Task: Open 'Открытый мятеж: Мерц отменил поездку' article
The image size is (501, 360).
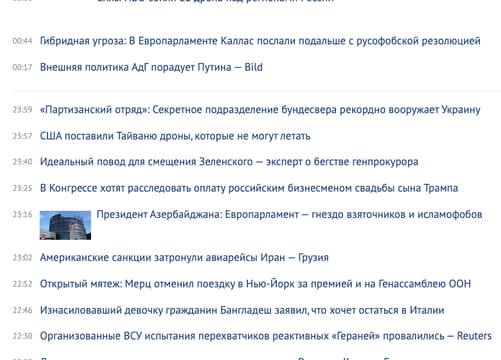Action: coord(255,284)
